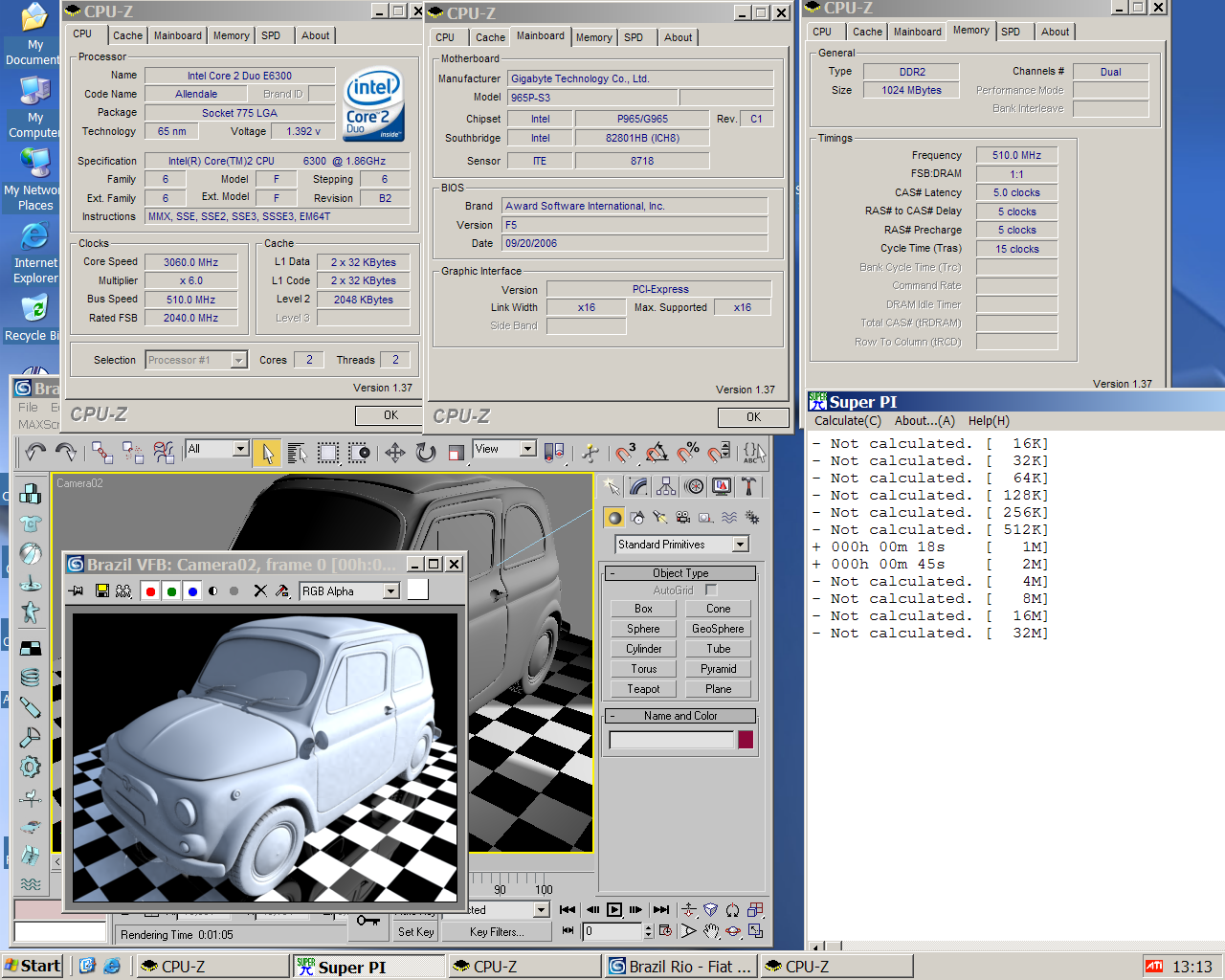This screenshot has width=1225, height=980.
Task: Click the Undo arrow in 3ds Max toolbar
Action: [x=35, y=452]
